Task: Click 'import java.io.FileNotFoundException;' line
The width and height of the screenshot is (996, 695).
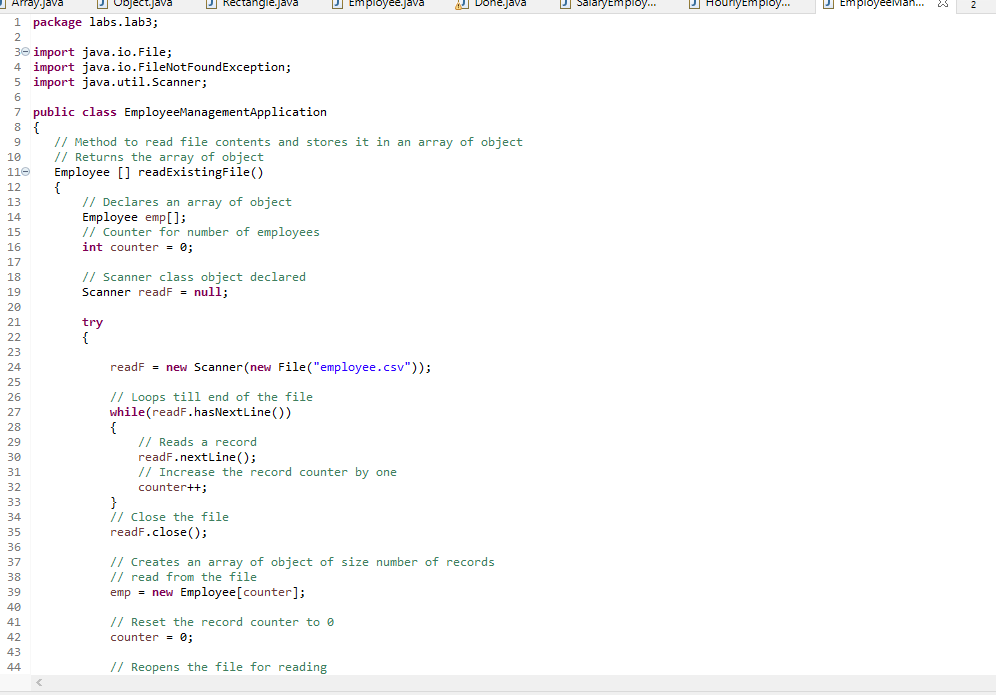Action: (162, 67)
